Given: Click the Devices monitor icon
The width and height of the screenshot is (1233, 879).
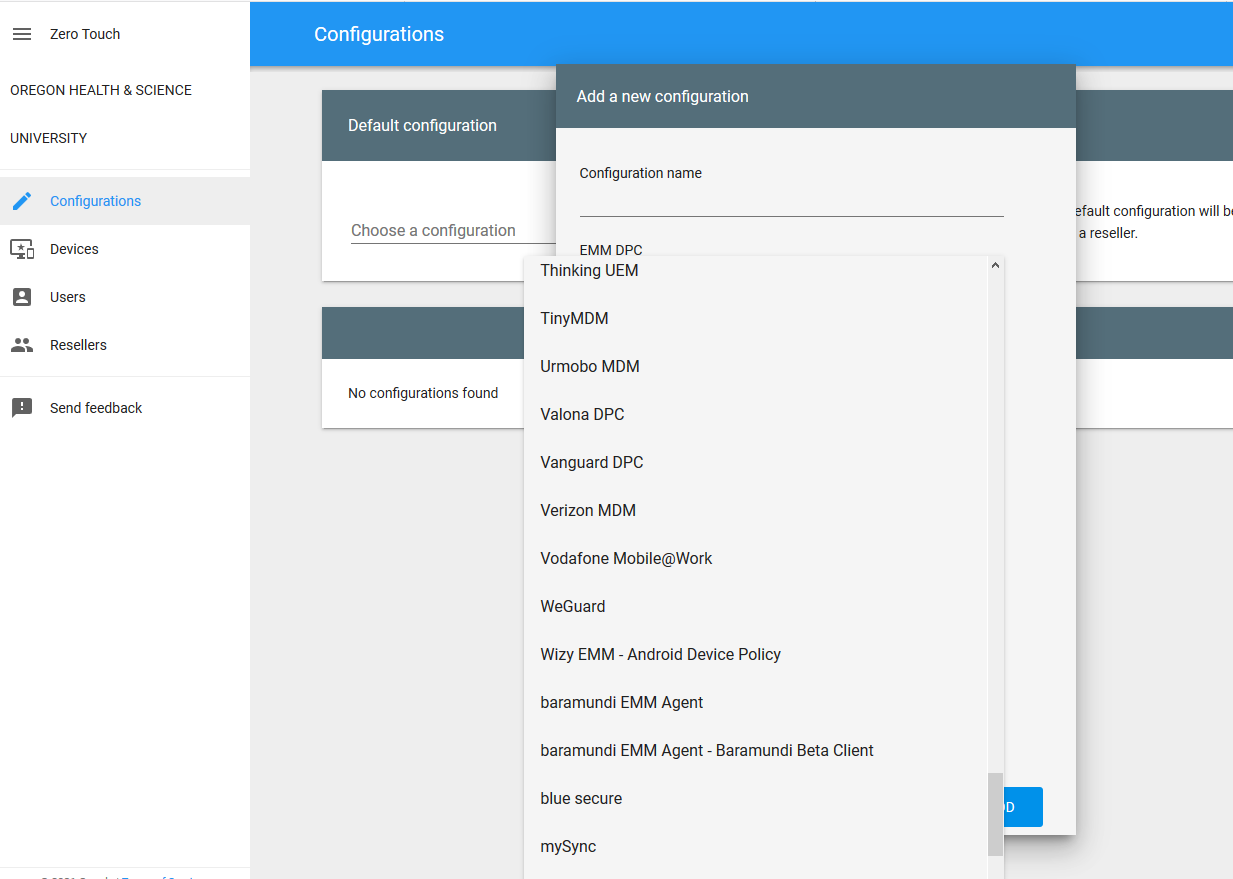Looking at the screenshot, I should click(22, 249).
